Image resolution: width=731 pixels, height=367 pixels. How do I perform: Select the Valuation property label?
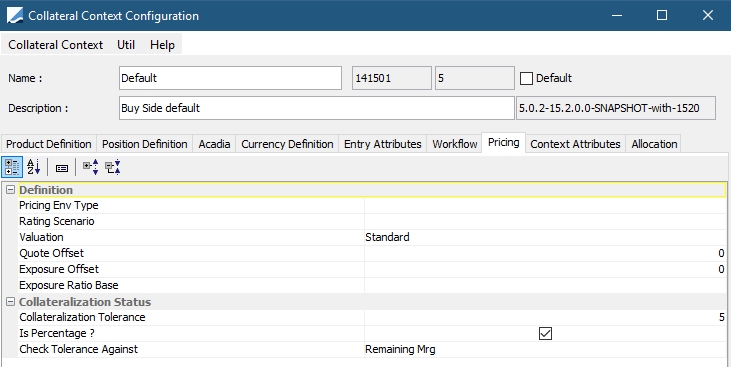pyautogui.click(x=41, y=237)
